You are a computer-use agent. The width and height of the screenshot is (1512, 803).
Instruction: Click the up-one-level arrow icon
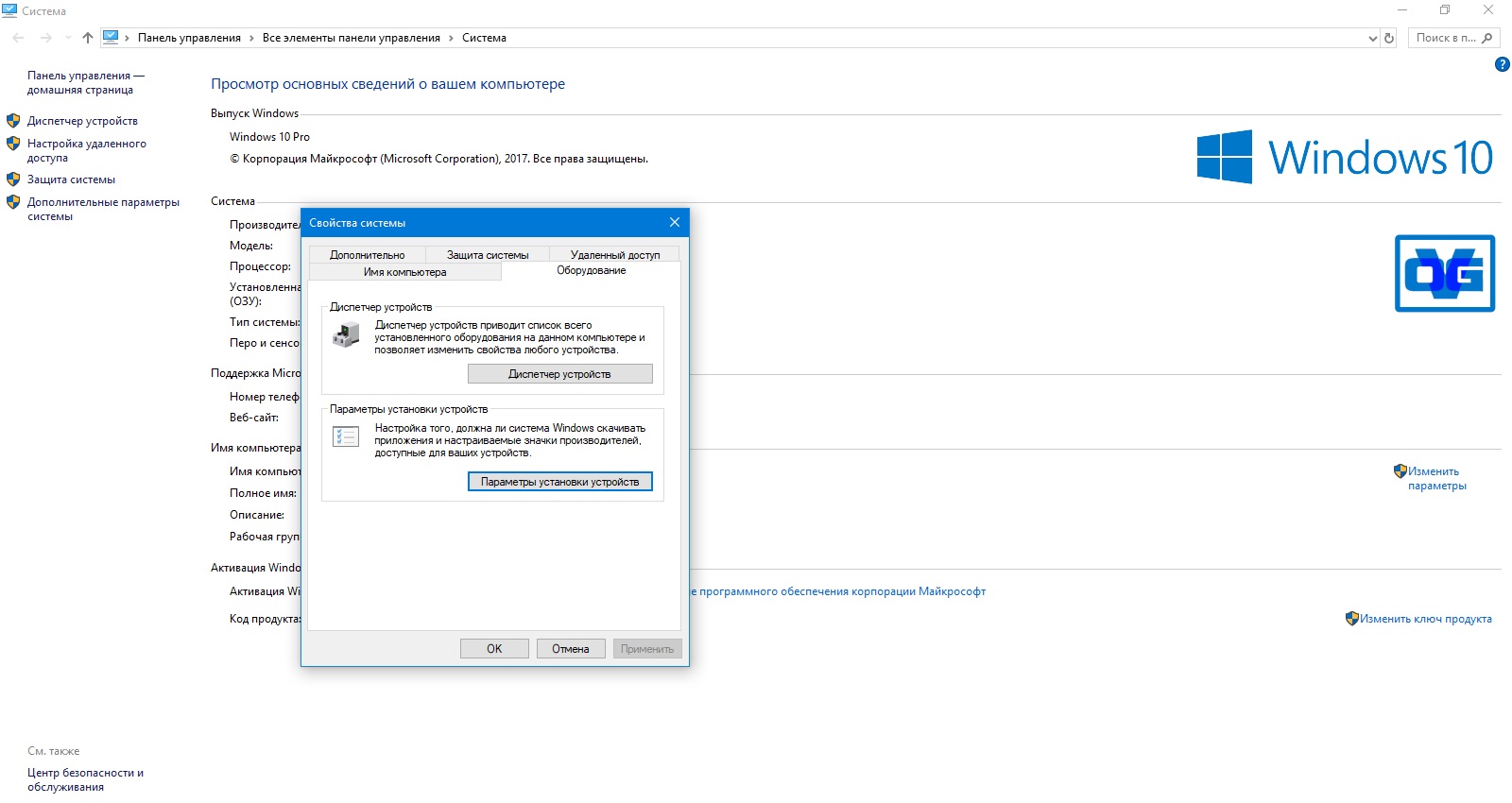(x=88, y=38)
